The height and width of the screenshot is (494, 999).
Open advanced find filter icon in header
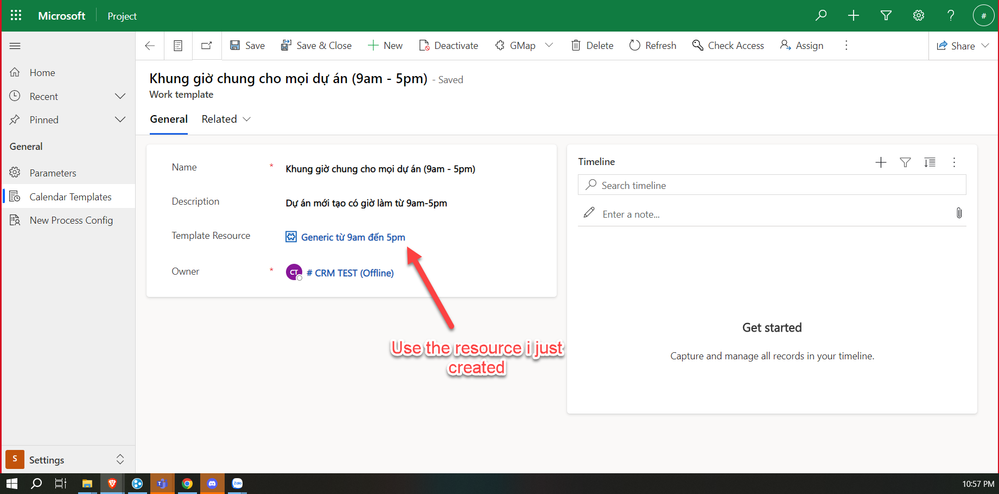886,16
